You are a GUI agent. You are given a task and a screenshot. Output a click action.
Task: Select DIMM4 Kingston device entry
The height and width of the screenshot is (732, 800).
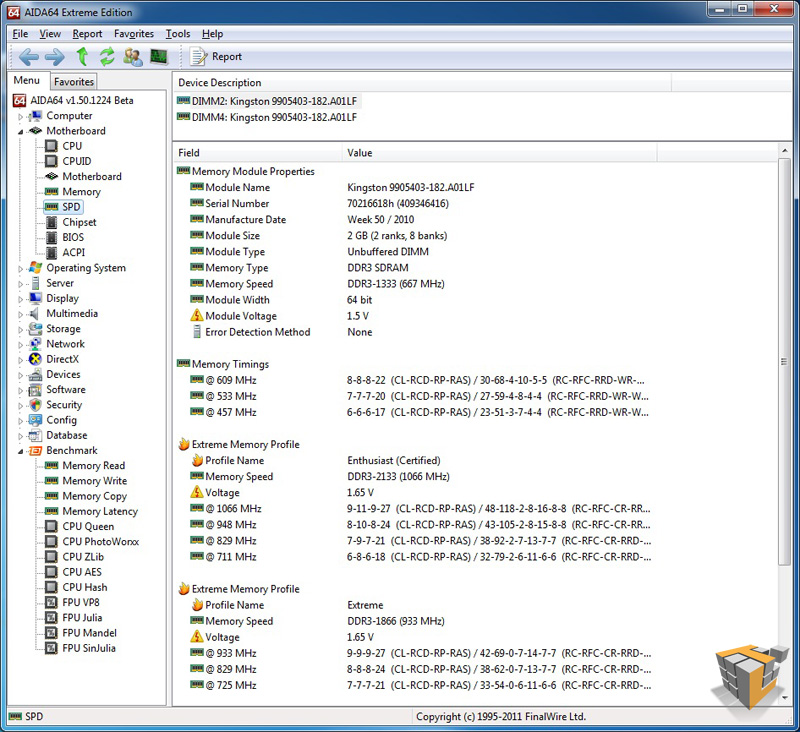[267, 117]
